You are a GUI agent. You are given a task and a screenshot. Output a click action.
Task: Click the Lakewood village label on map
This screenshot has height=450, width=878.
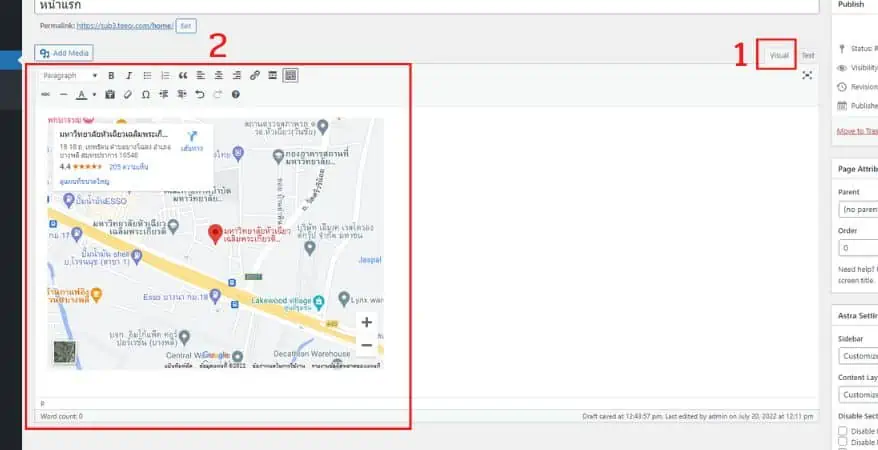(279, 301)
